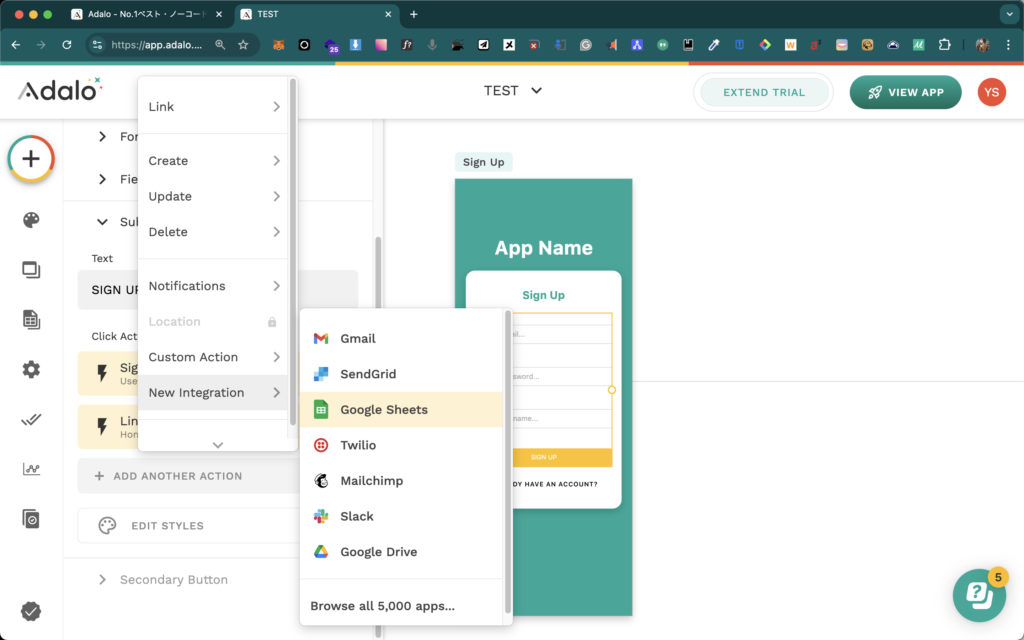This screenshot has height=640, width=1024.
Task: Bookmark this page with the star icon
Action: click(244, 44)
